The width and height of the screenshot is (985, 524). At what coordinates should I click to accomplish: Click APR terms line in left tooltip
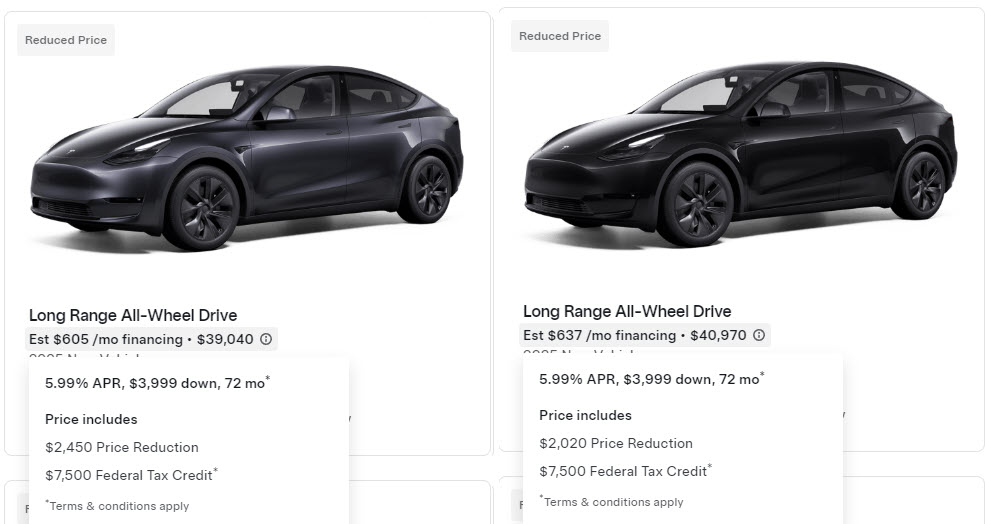pos(157,383)
